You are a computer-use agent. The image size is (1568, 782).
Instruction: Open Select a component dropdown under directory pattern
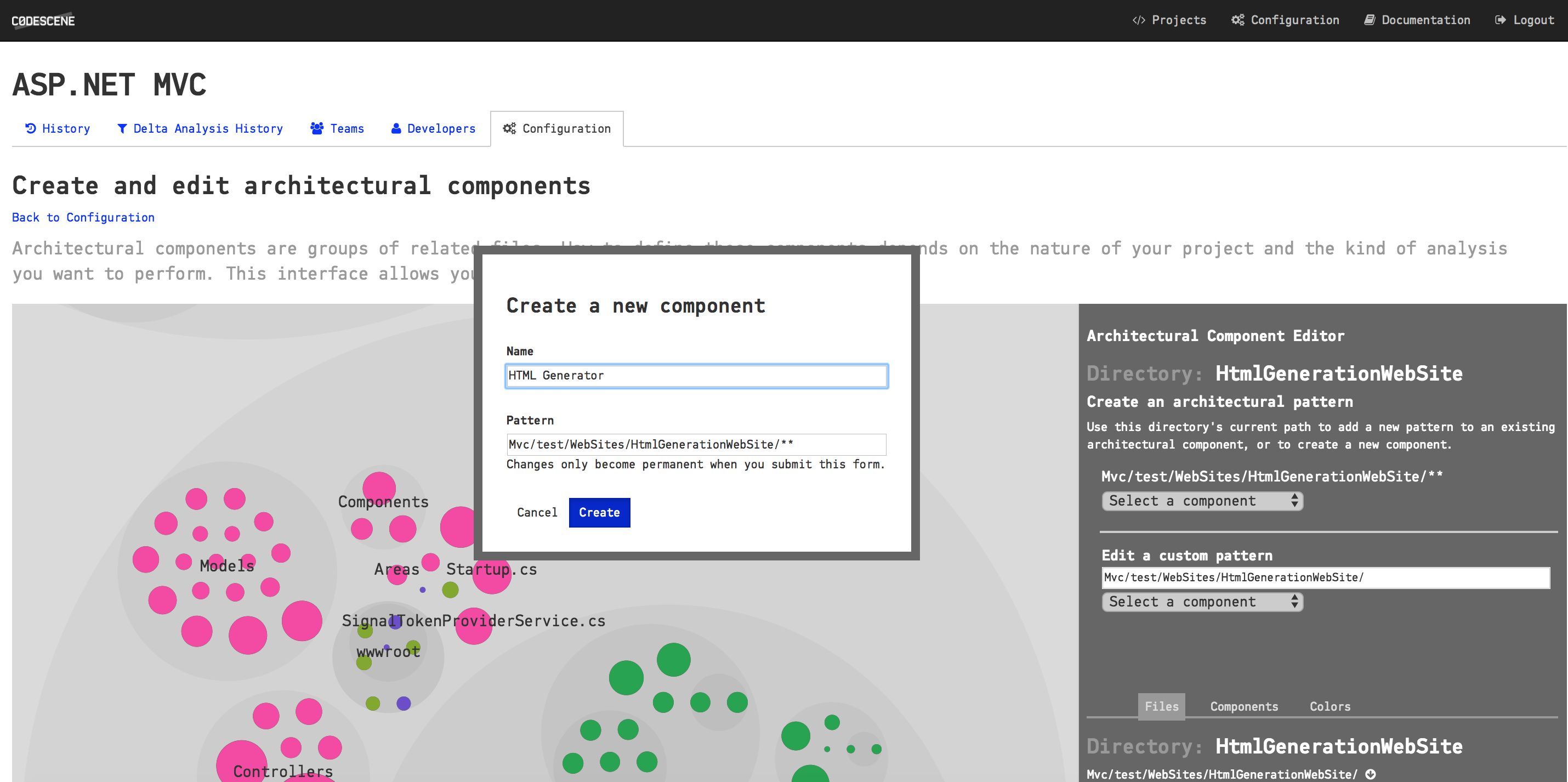point(1202,501)
